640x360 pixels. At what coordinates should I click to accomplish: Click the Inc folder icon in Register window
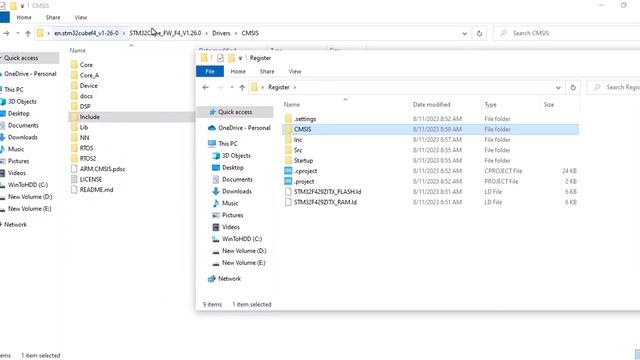[x=288, y=140]
